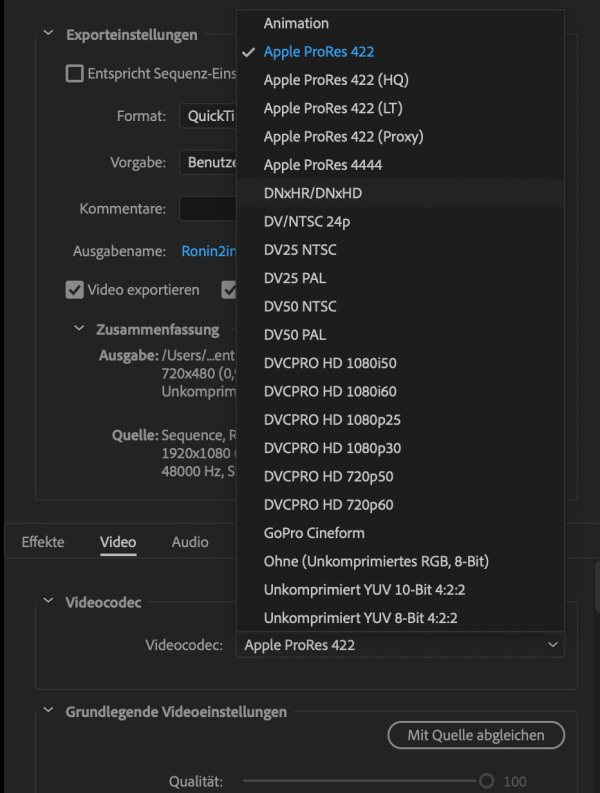Choose DVCPRO HD 1080i60

click(x=400, y=391)
